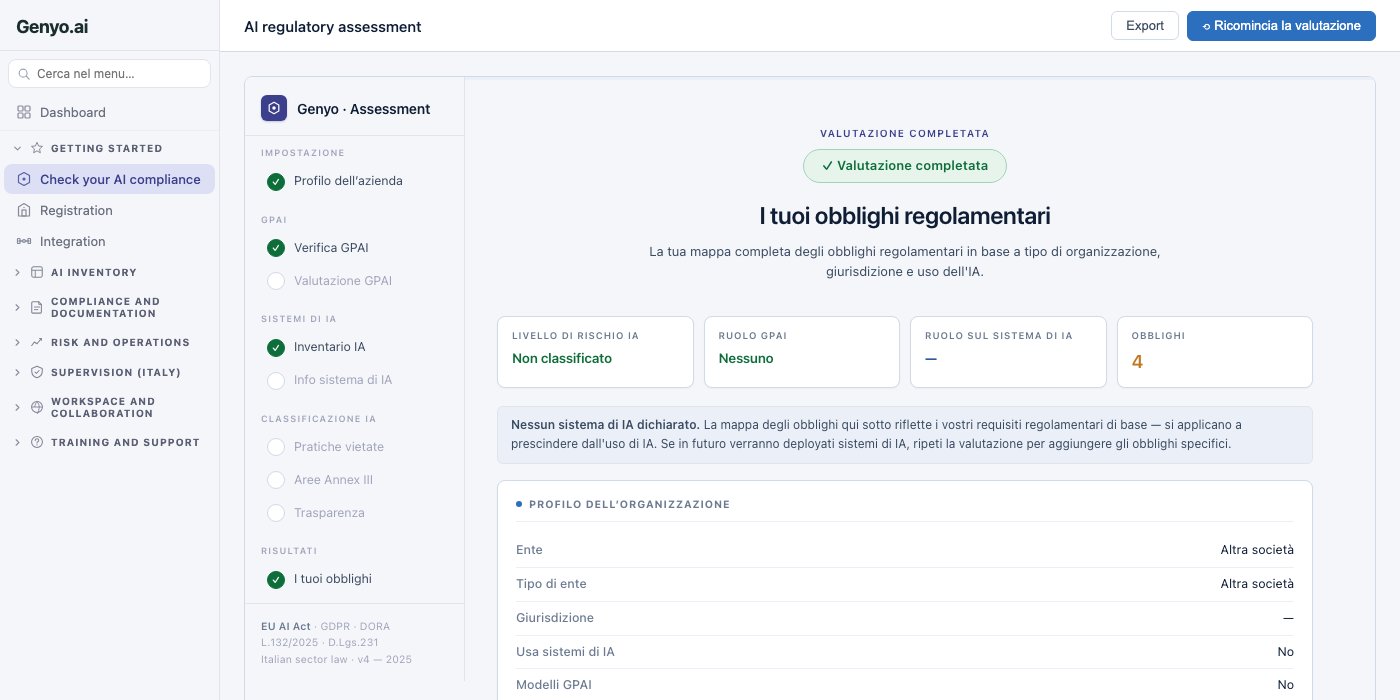Expand the Compliance and Documentation chevron

click(17, 307)
